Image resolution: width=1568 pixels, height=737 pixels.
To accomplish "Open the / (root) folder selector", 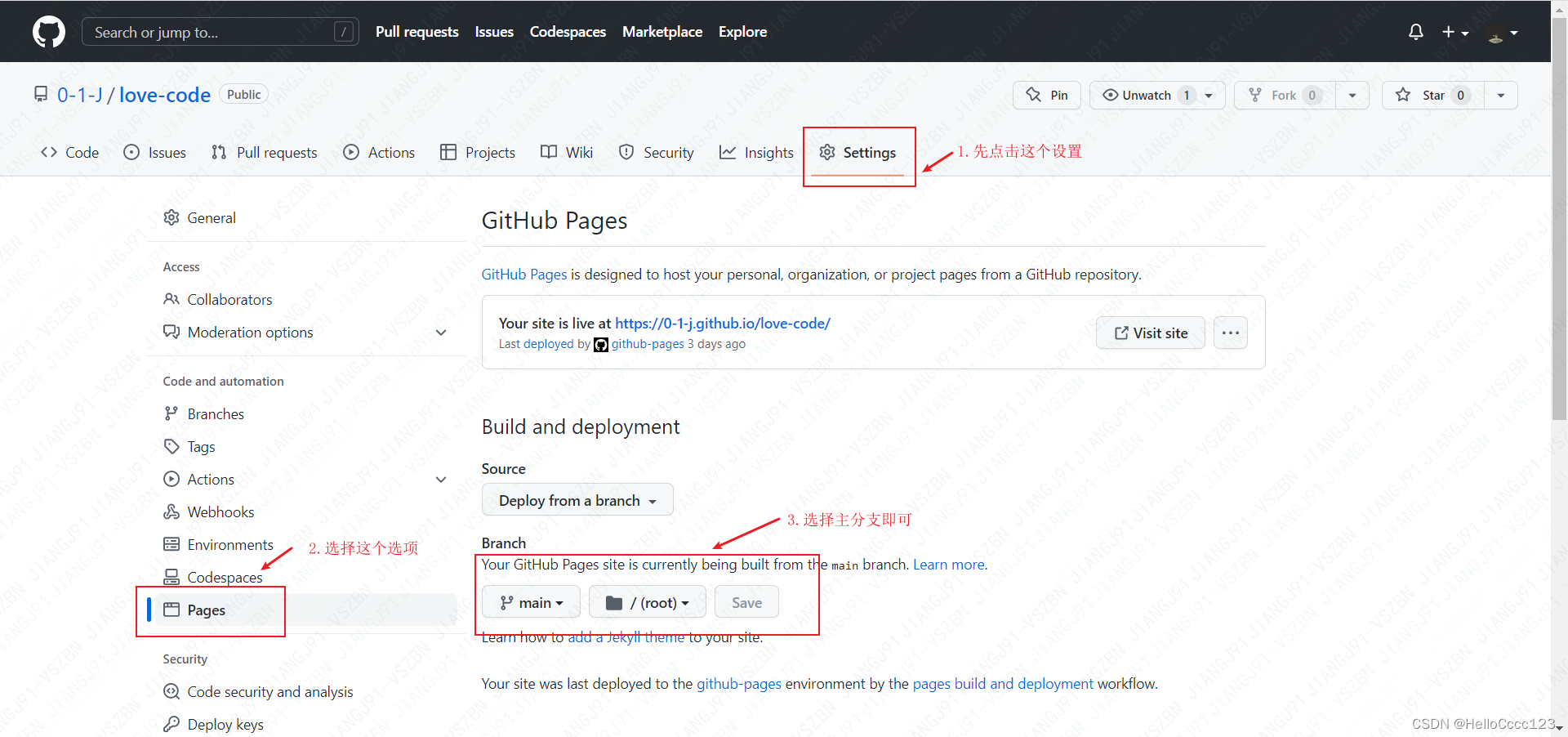I will coord(648,602).
